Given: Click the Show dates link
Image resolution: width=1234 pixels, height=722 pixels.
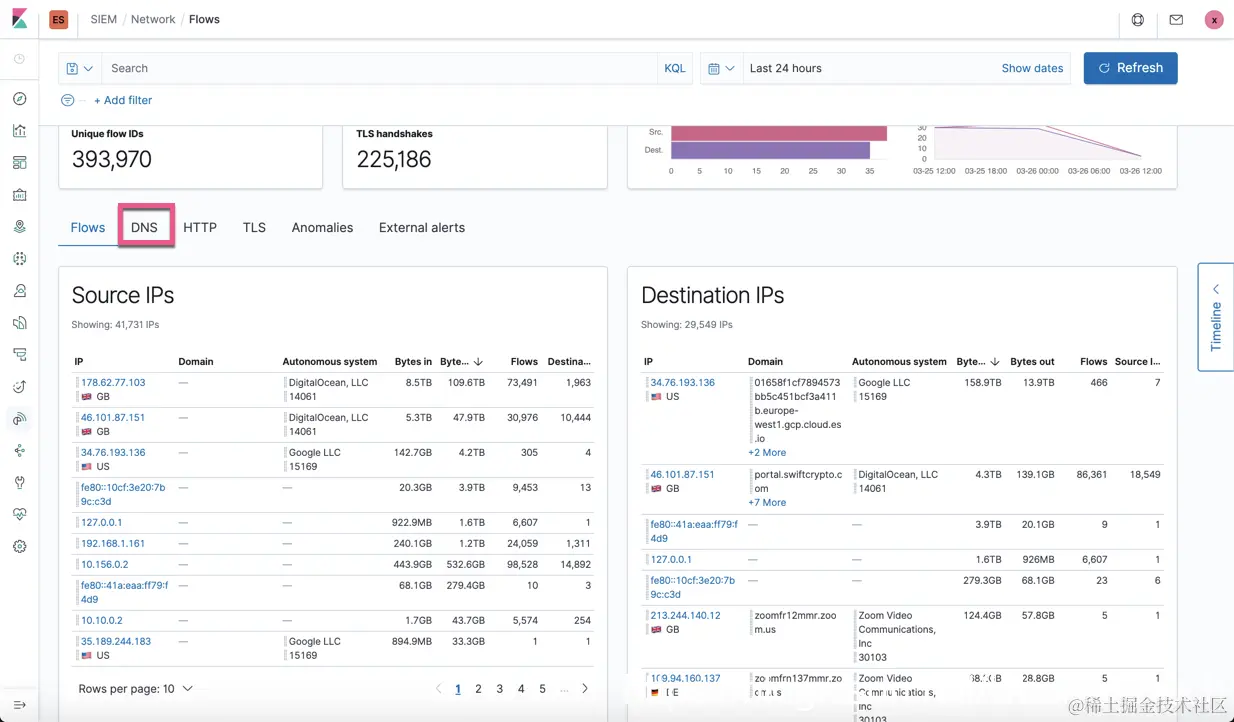Looking at the screenshot, I should click(x=1032, y=68).
